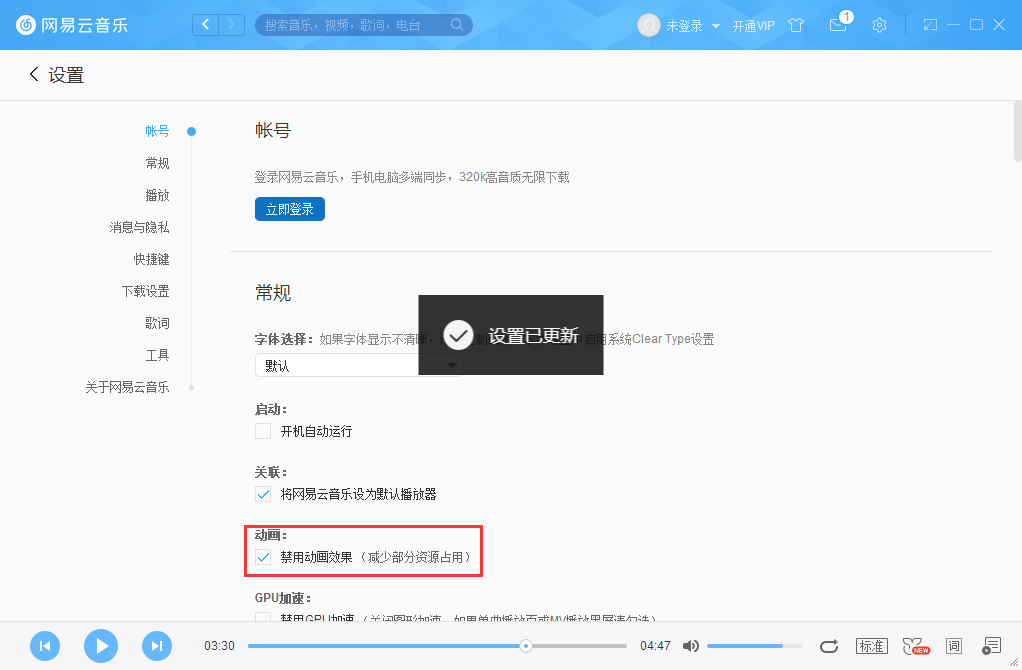Show lyrics with the 词 icon

(953, 646)
